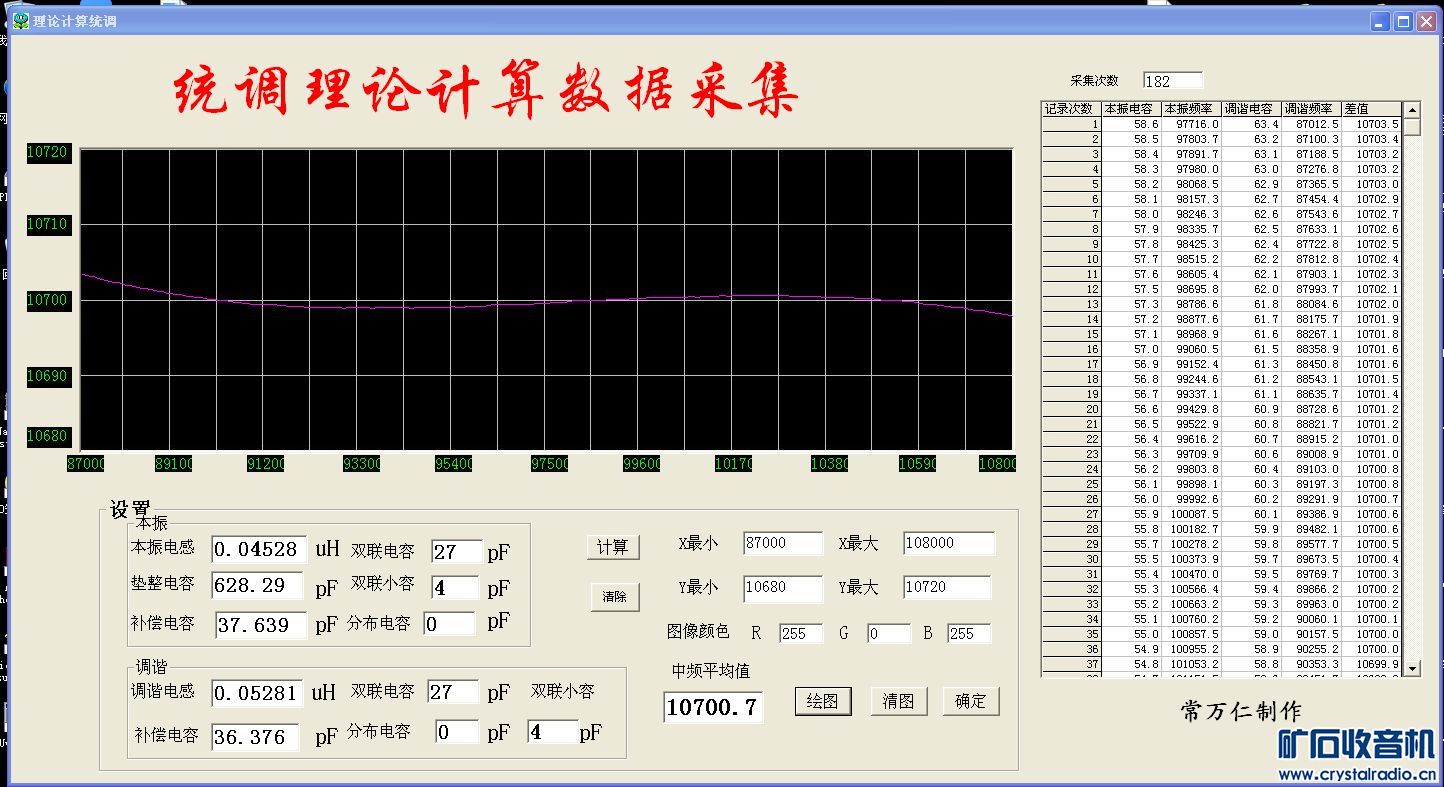Click the 确定 confirm button
The height and width of the screenshot is (787, 1444).
(x=971, y=701)
